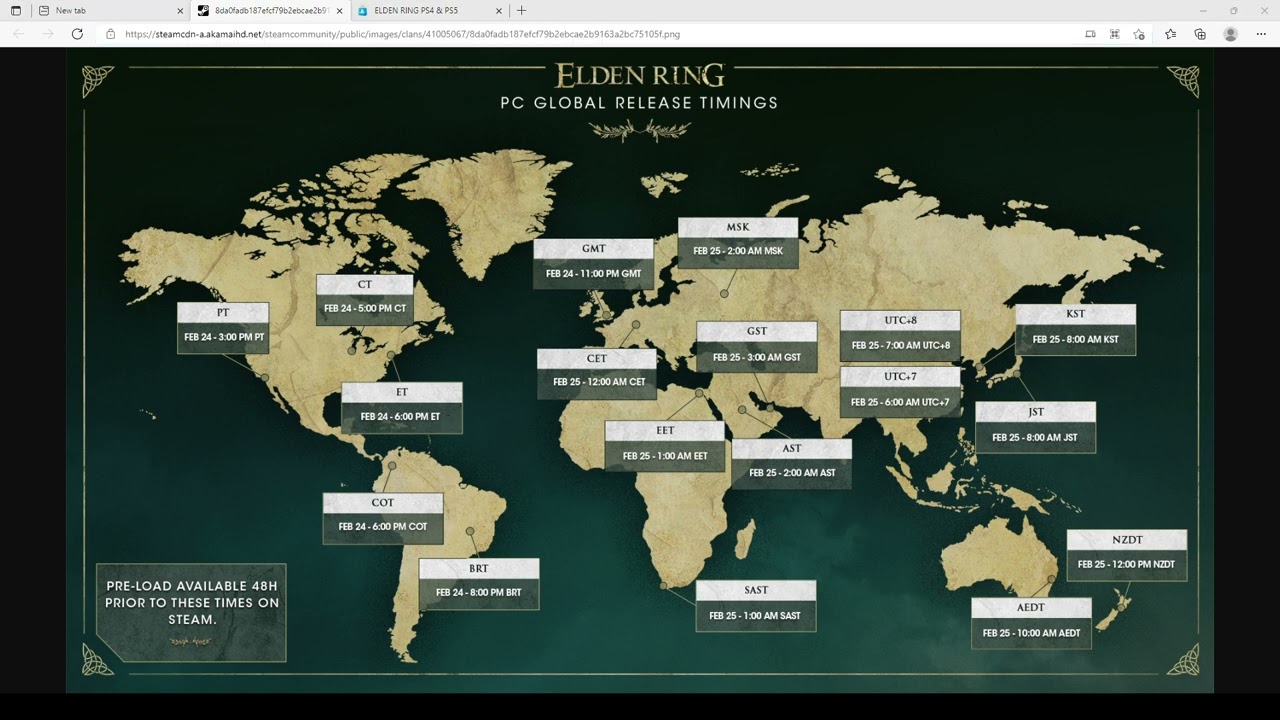The image size is (1280, 720).
Task: Create a QR code for this page
Action: (x=1114, y=34)
